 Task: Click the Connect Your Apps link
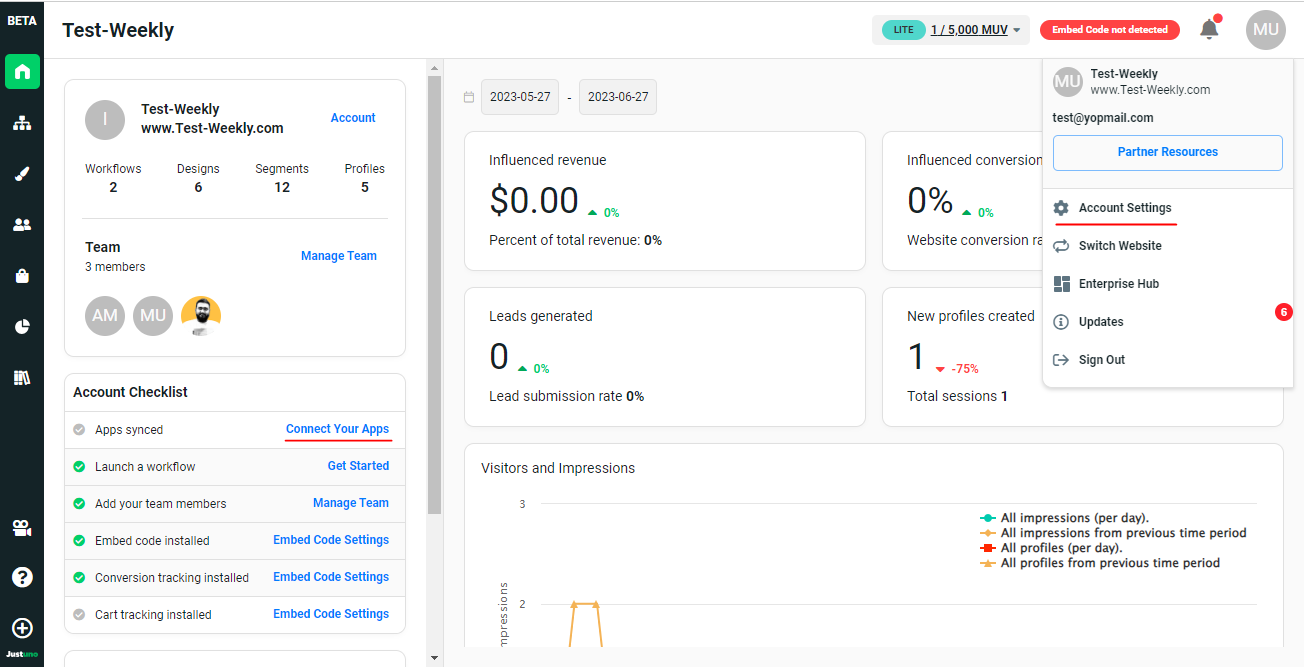pos(337,429)
